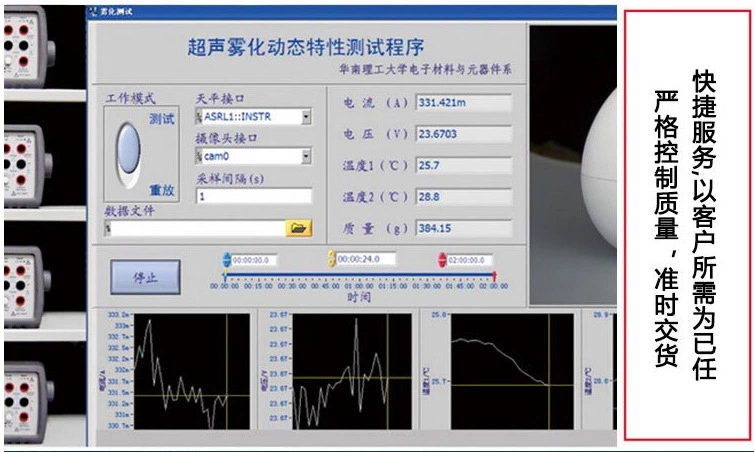
Task: Click the yellow current-time marker icon
Action: pyautogui.click(x=331, y=259)
